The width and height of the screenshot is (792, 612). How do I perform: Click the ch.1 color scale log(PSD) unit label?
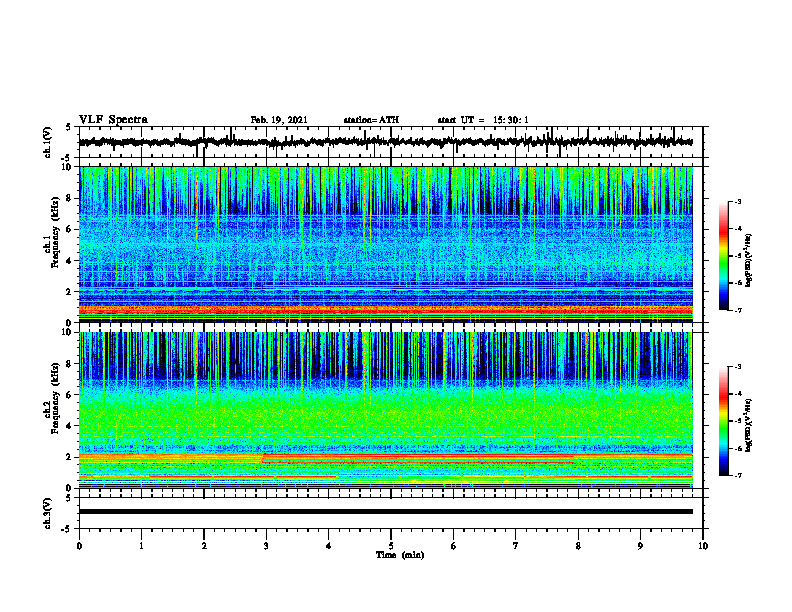coord(749,261)
